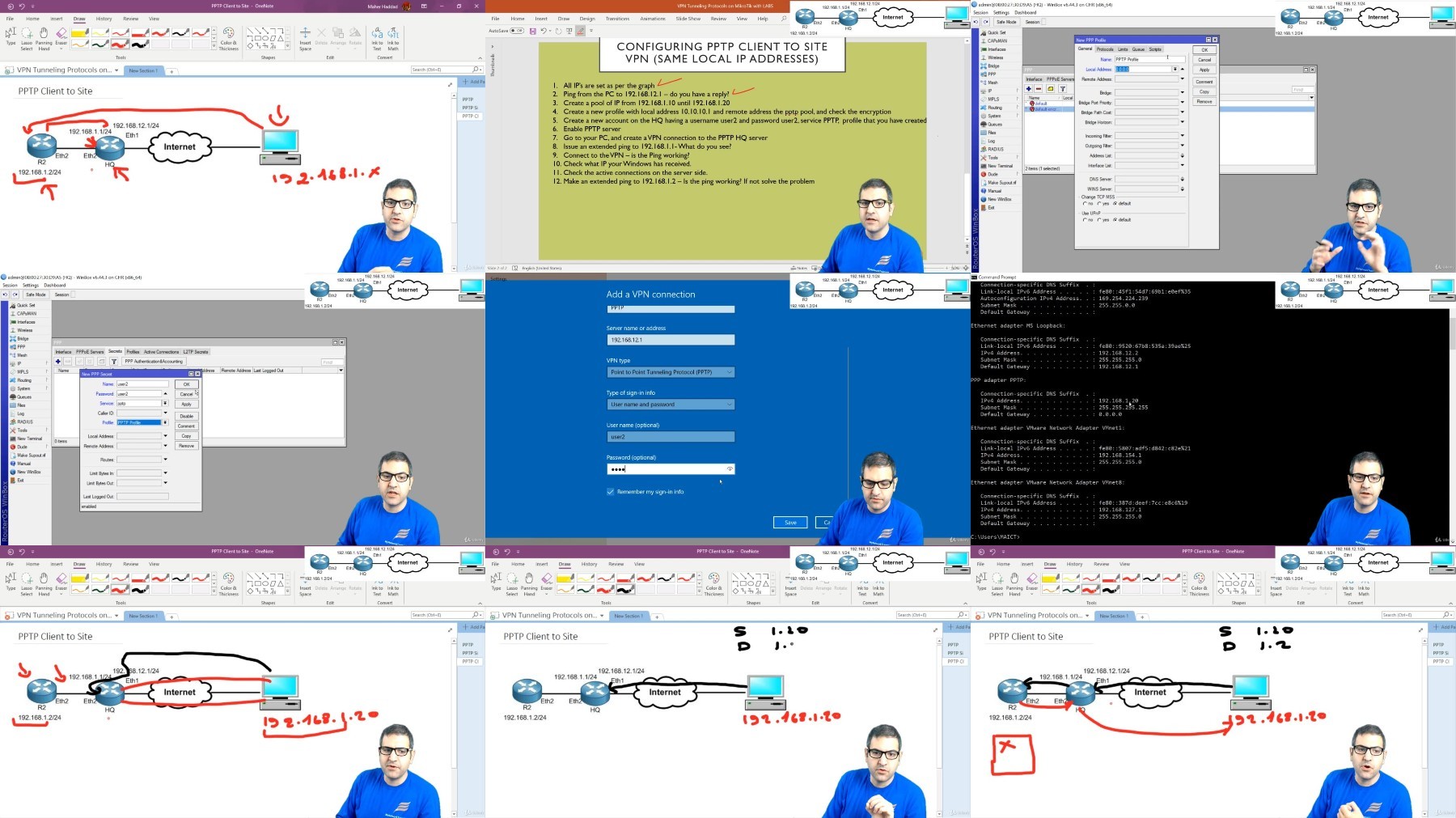Activate Panning Hand in Maher Haddad's OneNote window

click(x=44, y=39)
